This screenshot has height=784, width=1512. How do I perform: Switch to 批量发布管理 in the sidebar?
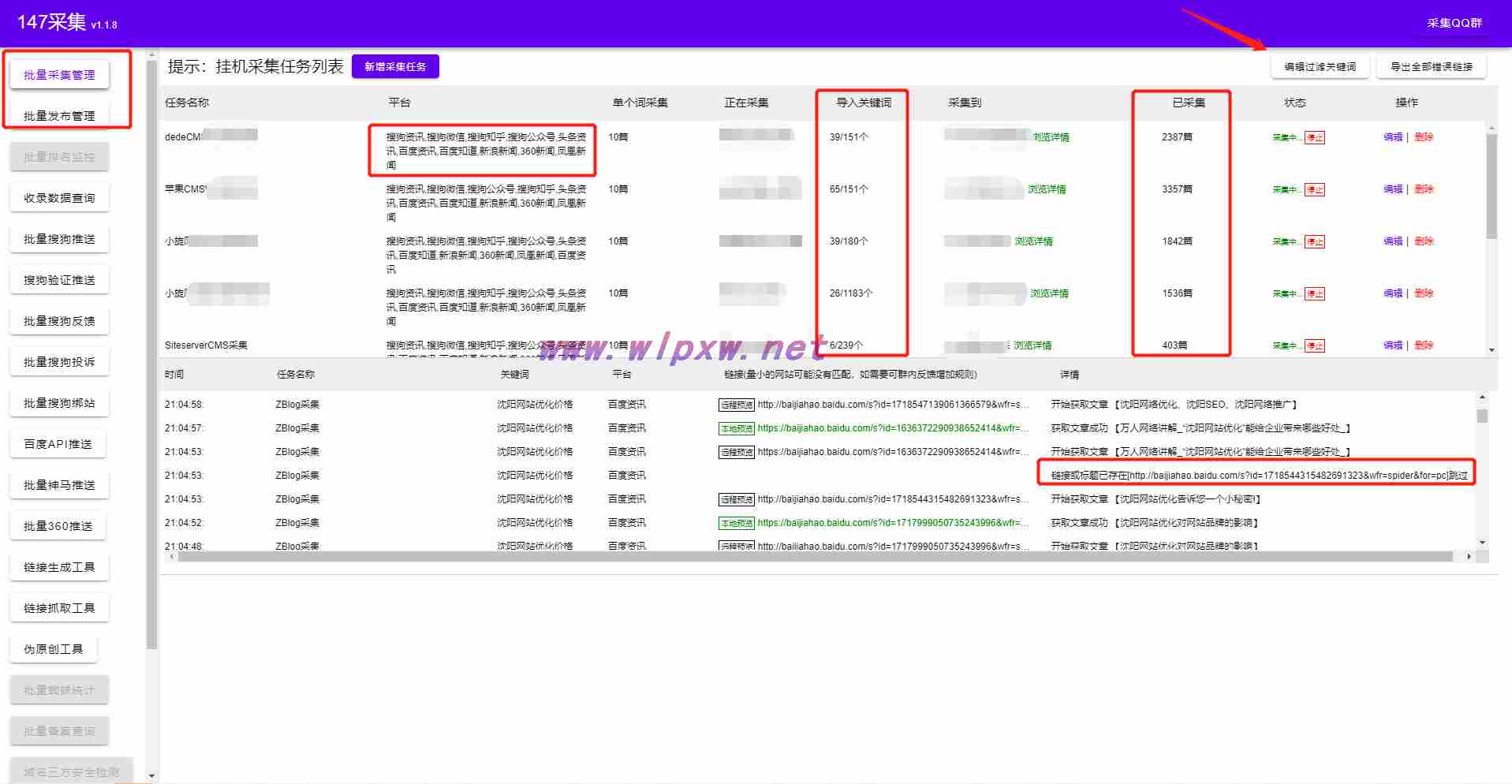(x=59, y=116)
